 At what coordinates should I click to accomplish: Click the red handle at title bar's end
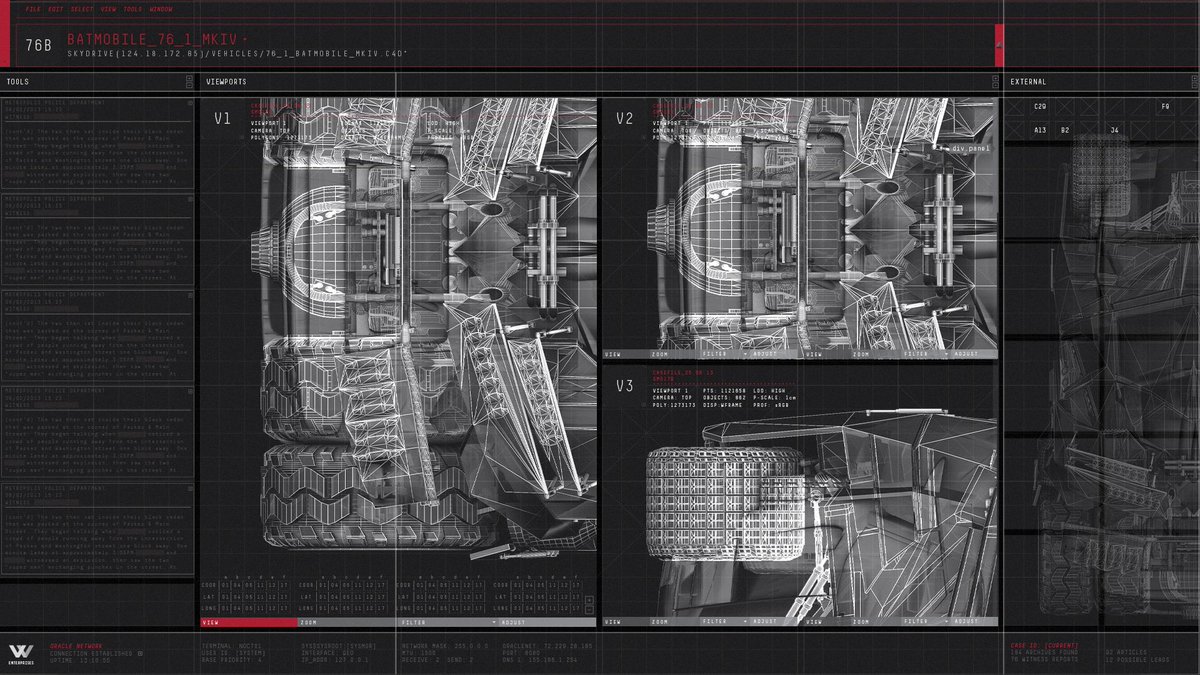(999, 46)
